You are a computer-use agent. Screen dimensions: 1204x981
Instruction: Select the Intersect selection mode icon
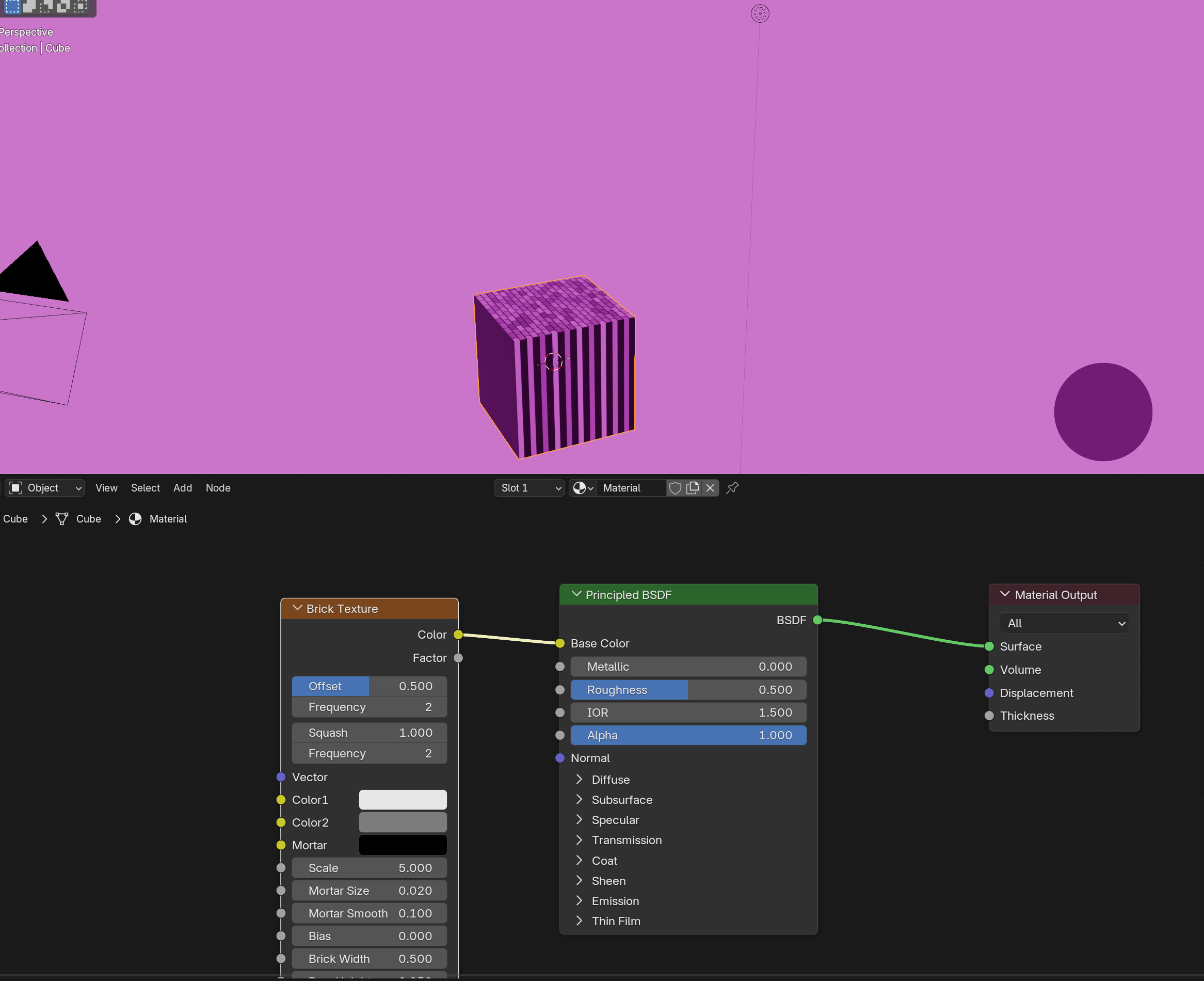(x=80, y=6)
